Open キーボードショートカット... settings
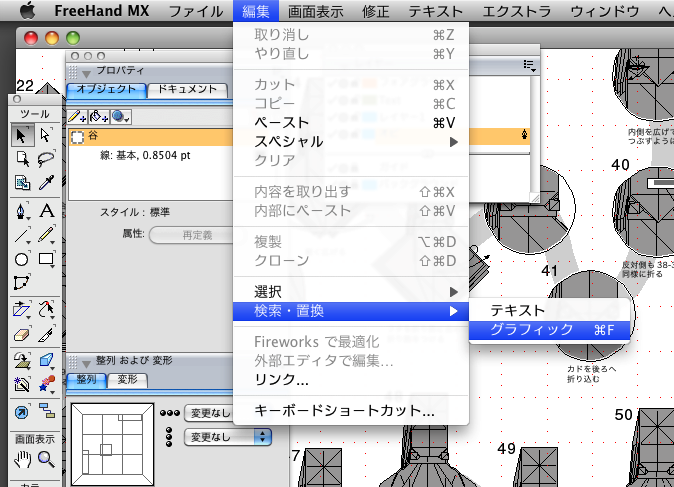Viewport: 674px width, 487px height. pos(351,410)
